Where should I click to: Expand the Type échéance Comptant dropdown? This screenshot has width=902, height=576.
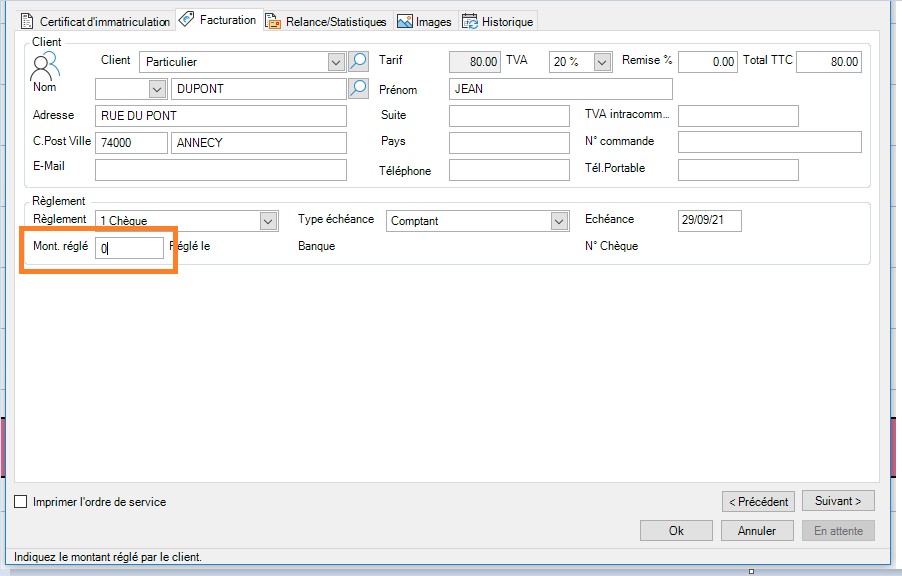560,220
